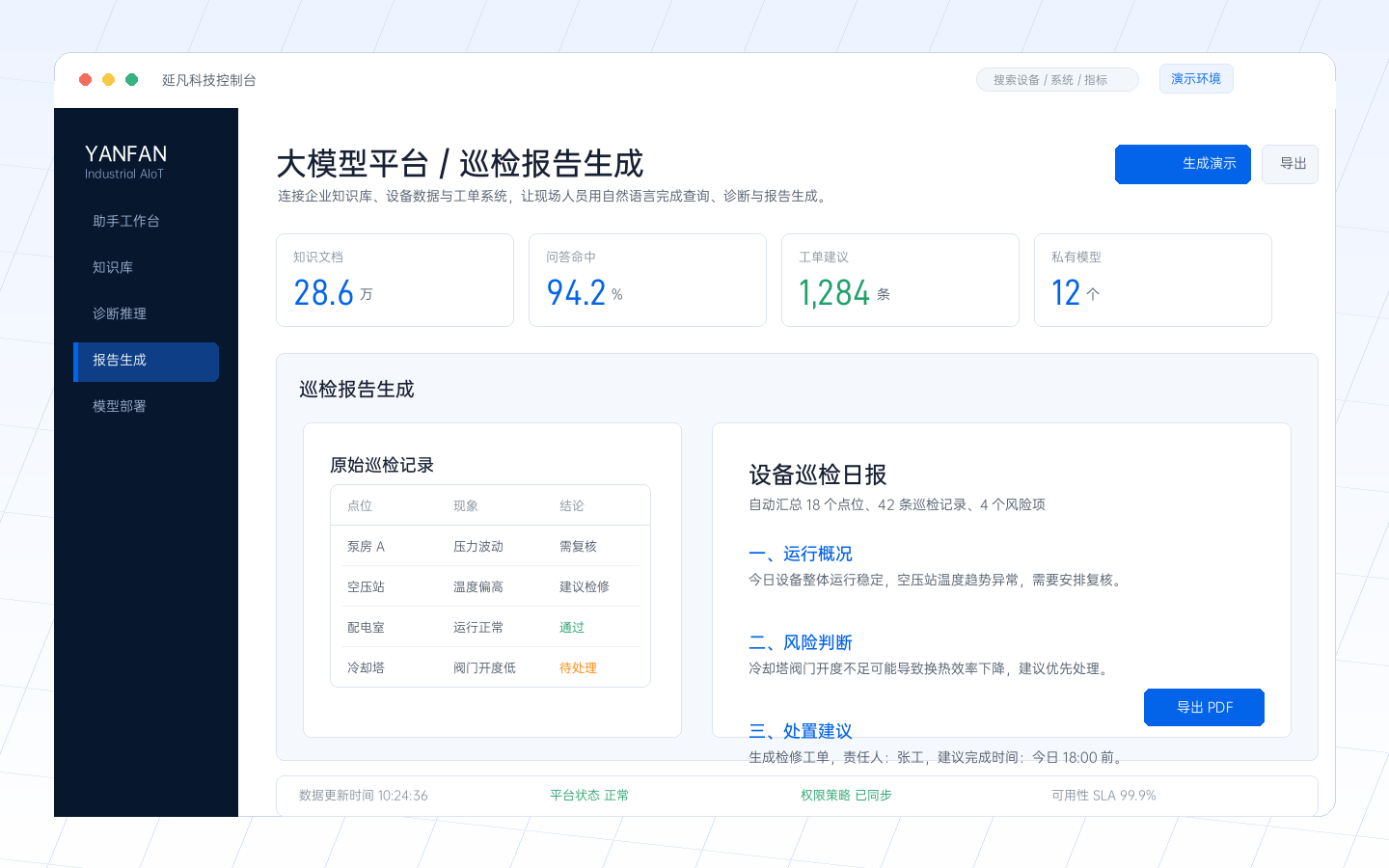
Task: Click the 工单建议 1,284 条 card
Action: click(900, 280)
